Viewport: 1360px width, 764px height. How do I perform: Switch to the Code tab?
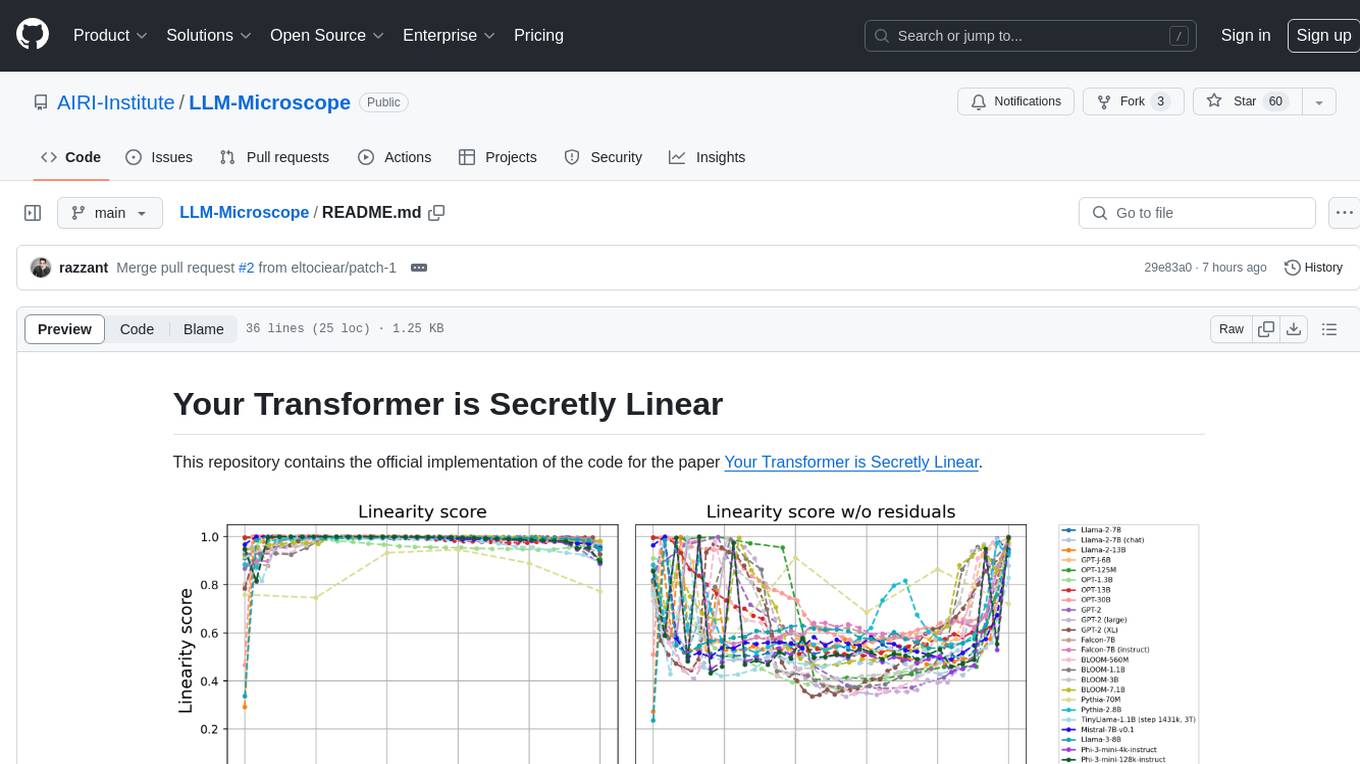[x=71, y=157]
